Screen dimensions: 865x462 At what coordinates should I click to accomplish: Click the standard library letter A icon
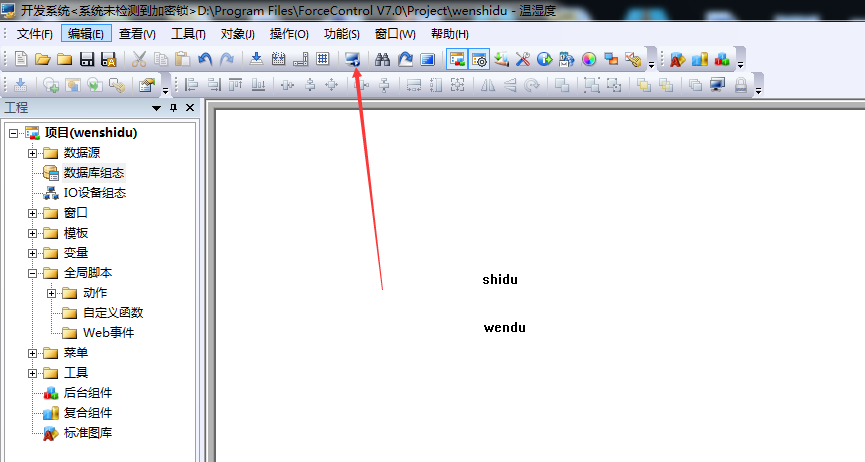677,59
